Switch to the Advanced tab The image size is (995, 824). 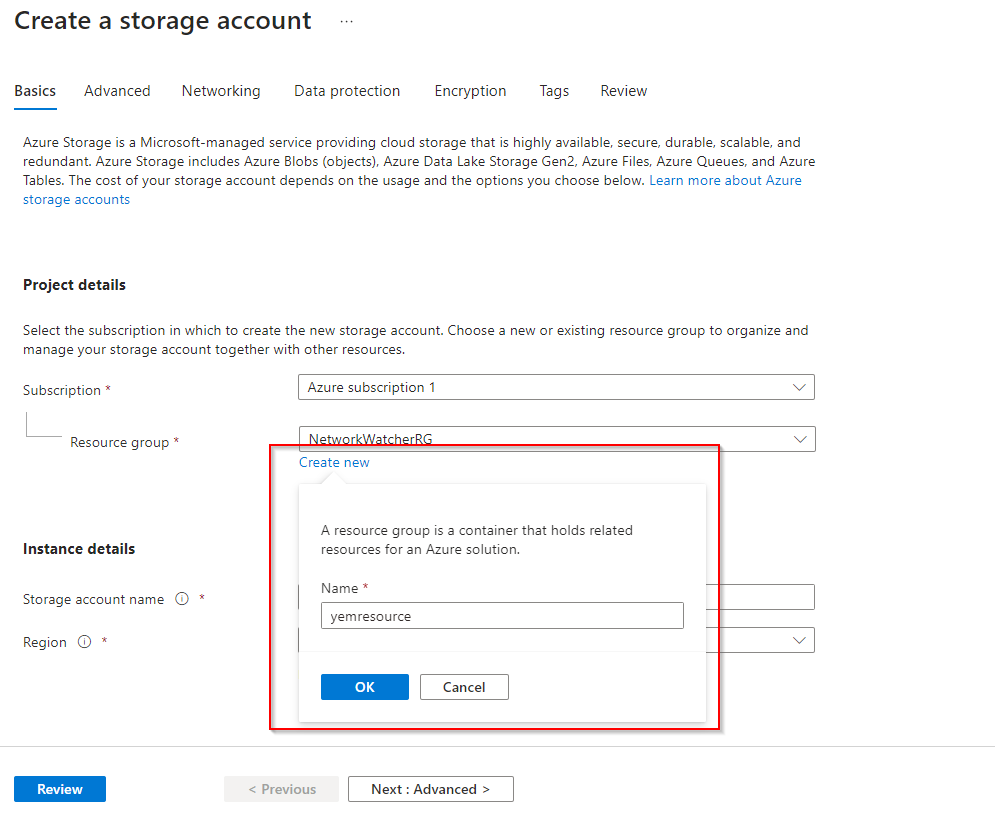117,91
